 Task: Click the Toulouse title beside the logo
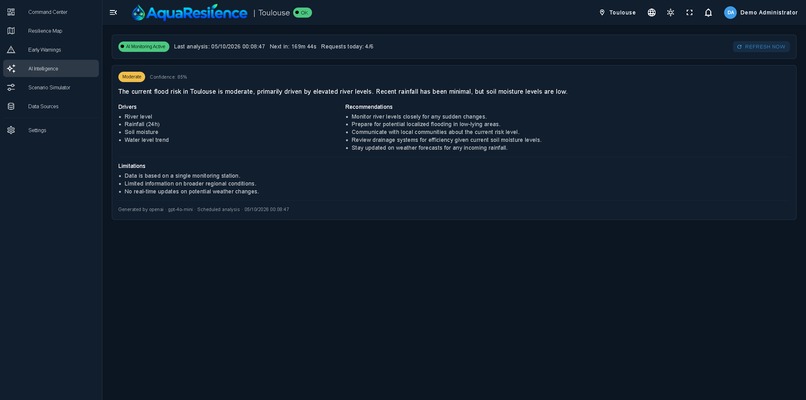pyautogui.click(x=274, y=13)
